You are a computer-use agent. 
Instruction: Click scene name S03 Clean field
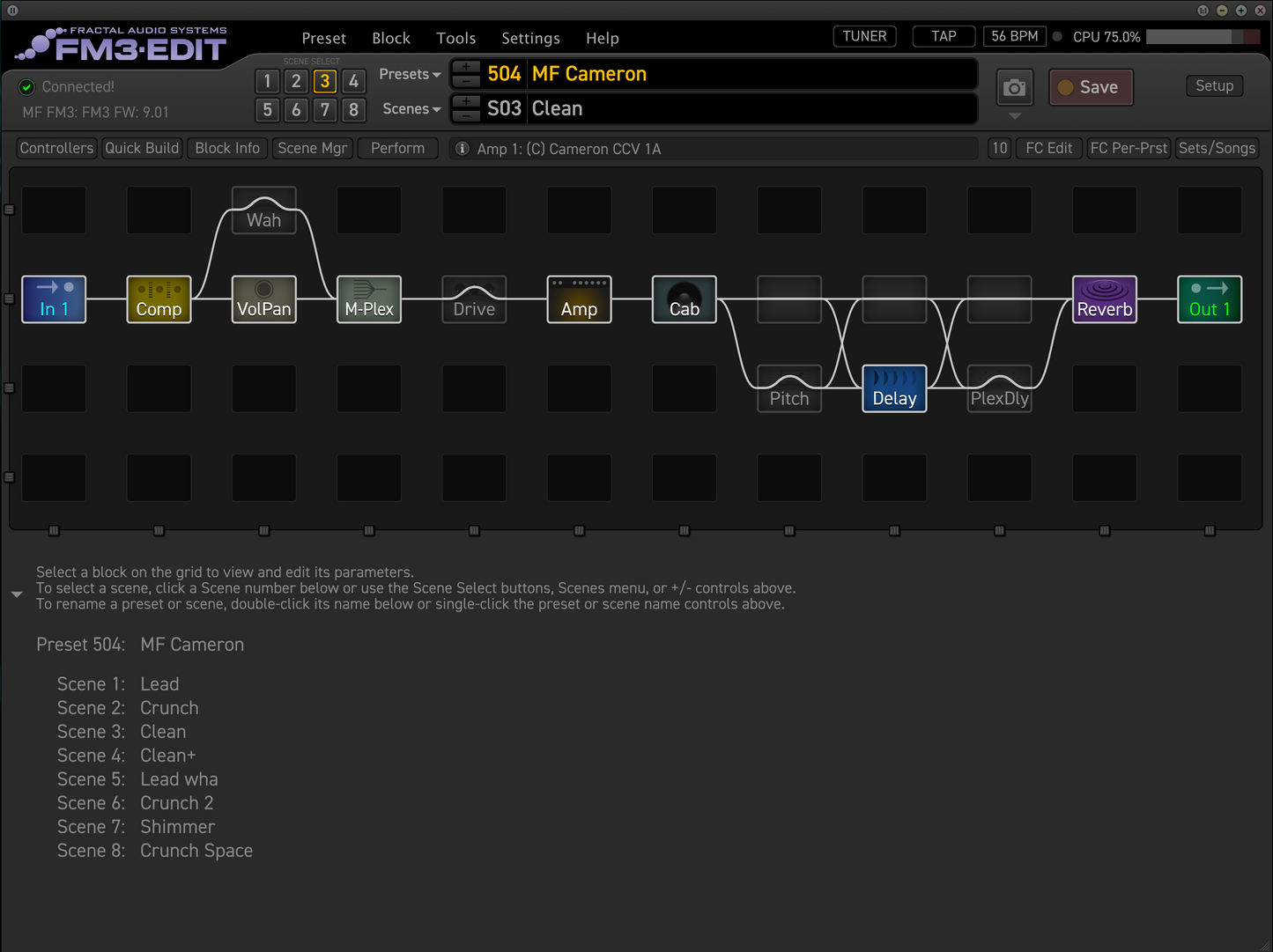pos(751,109)
